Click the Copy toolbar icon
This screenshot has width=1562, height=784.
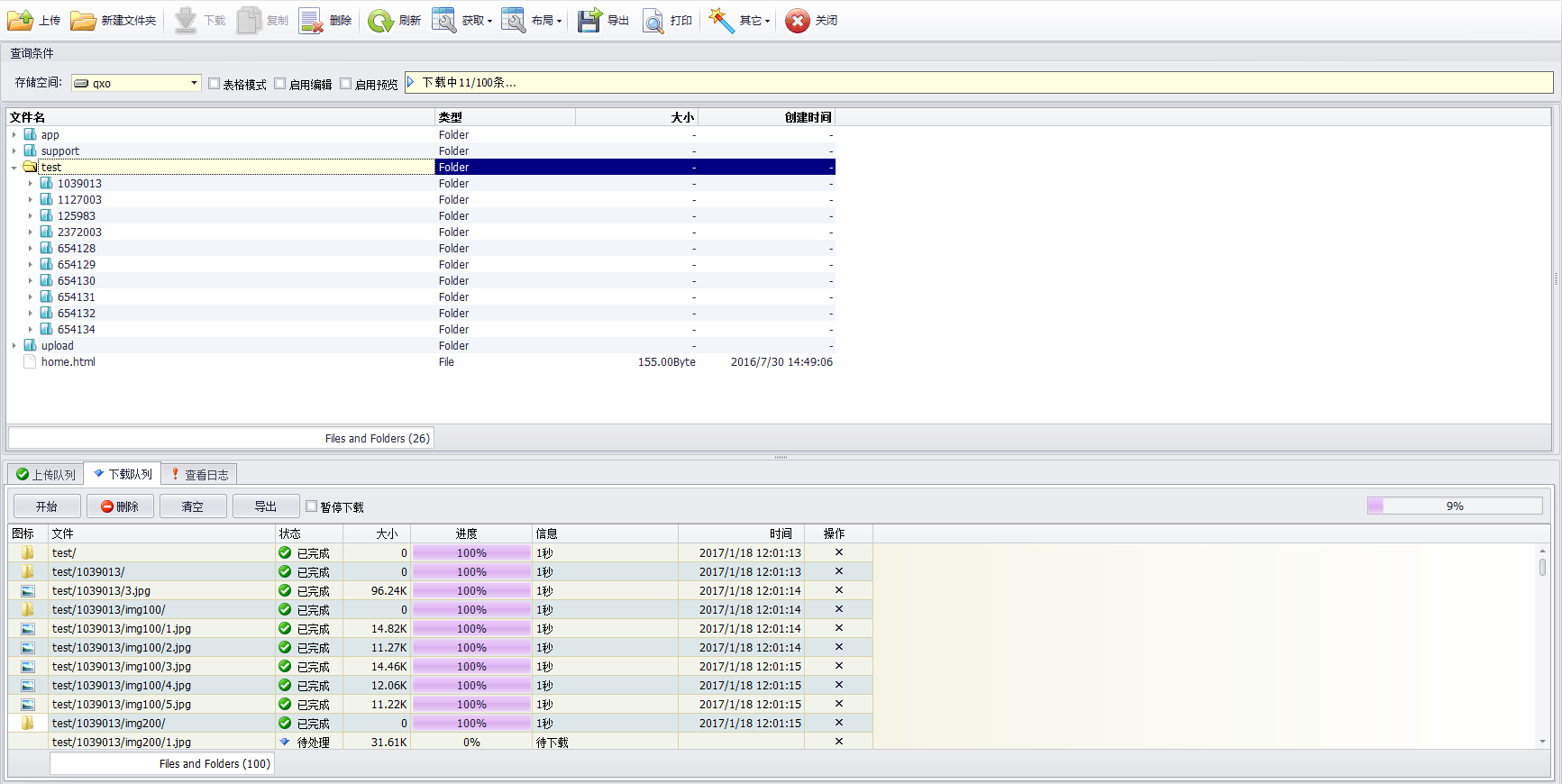pyautogui.click(x=249, y=20)
